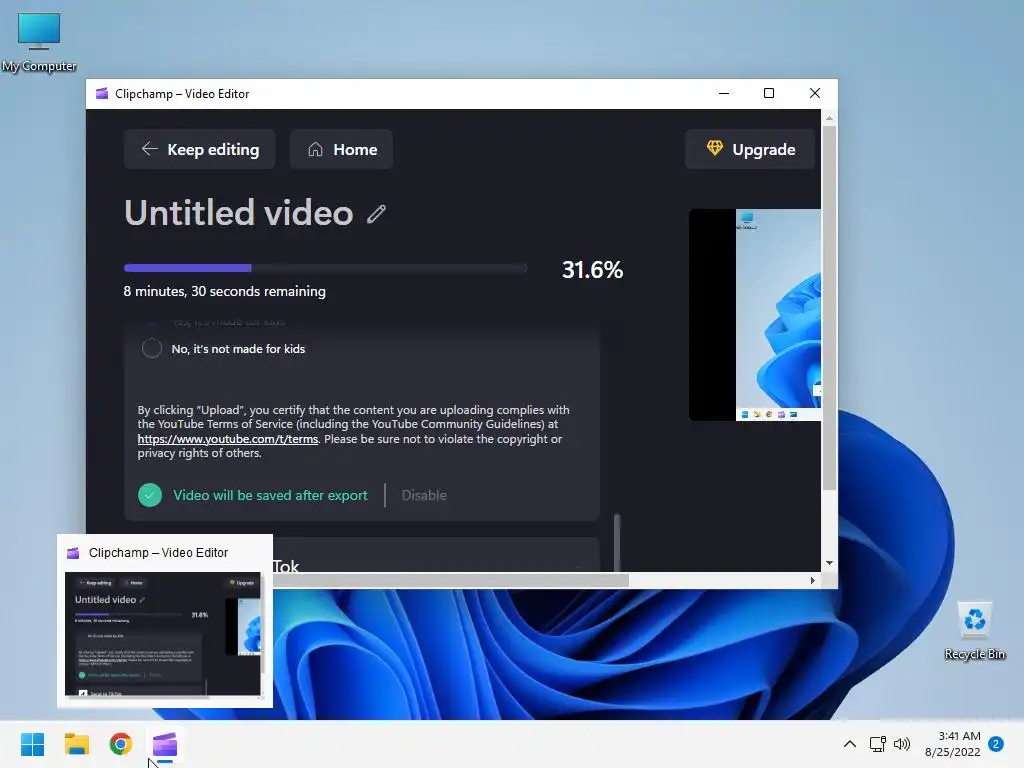This screenshot has width=1024, height=768.
Task: Open the Home page button
Action: point(342,150)
